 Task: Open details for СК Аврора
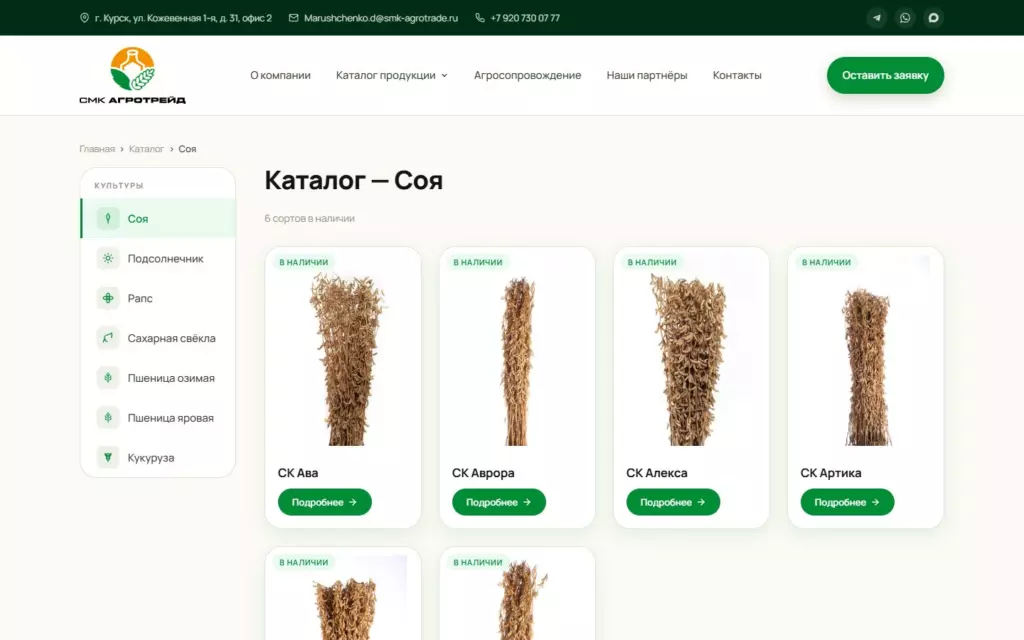[x=499, y=502]
